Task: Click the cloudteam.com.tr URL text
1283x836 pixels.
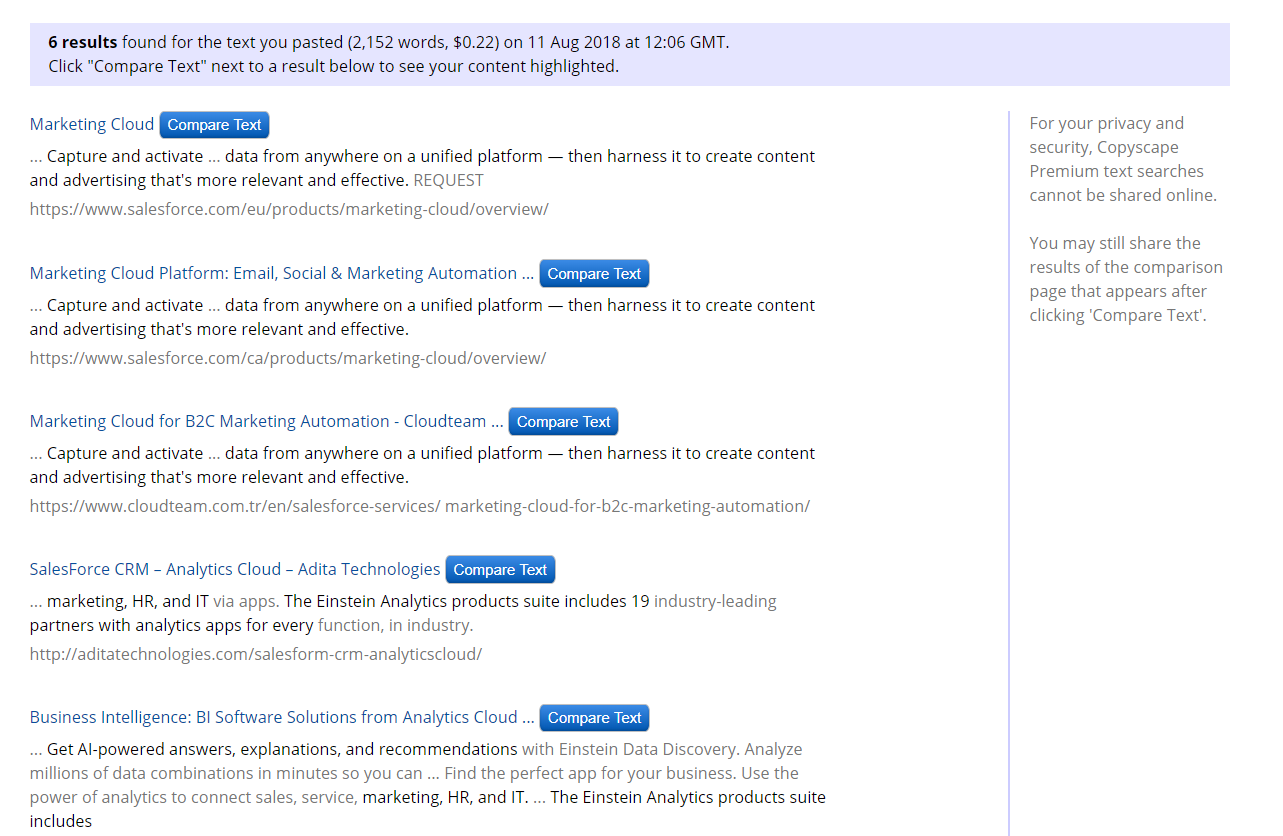Action: click(x=420, y=506)
